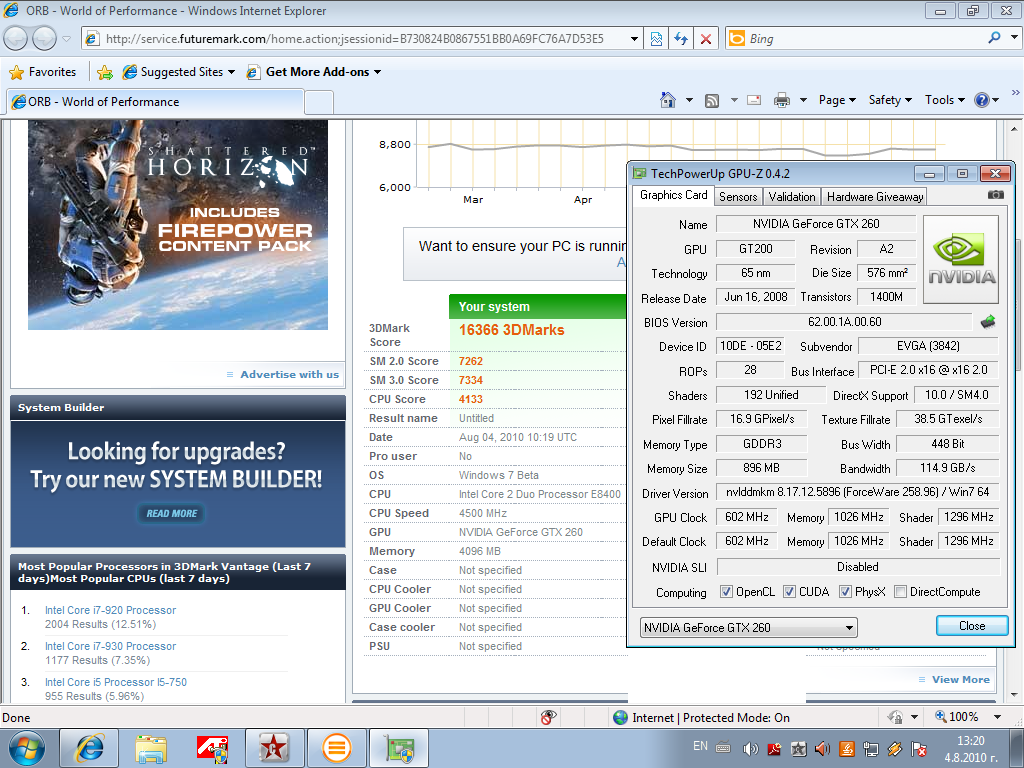Click the GPU-Z Close button

coord(972,626)
